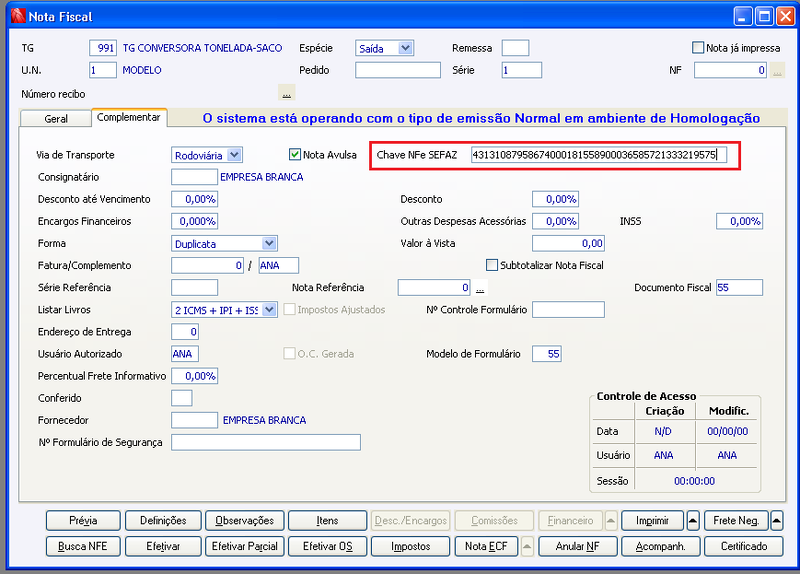The width and height of the screenshot is (800, 574).
Task: Click the Série Referência field
Action: pos(194,287)
